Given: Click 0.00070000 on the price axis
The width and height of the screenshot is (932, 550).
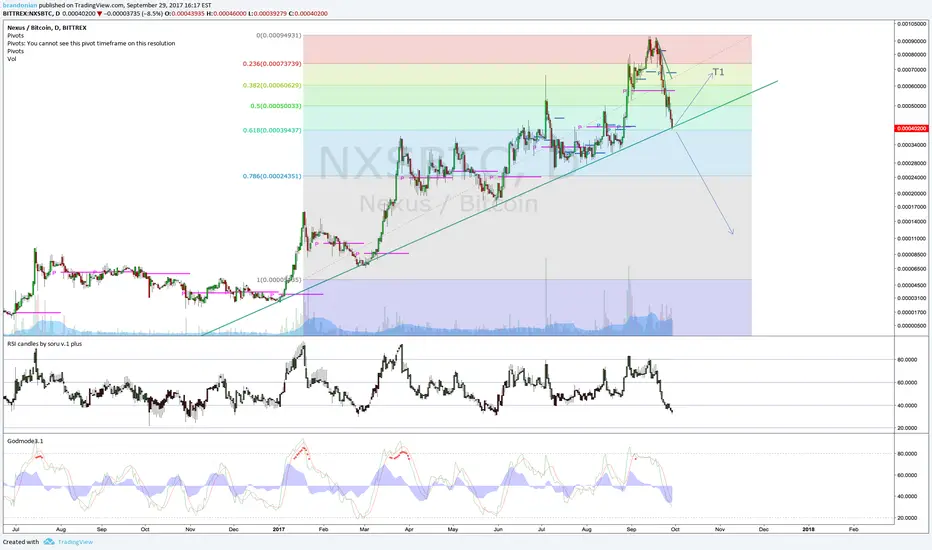Looking at the screenshot, I should pyautogui.click(x=912, y=70).
